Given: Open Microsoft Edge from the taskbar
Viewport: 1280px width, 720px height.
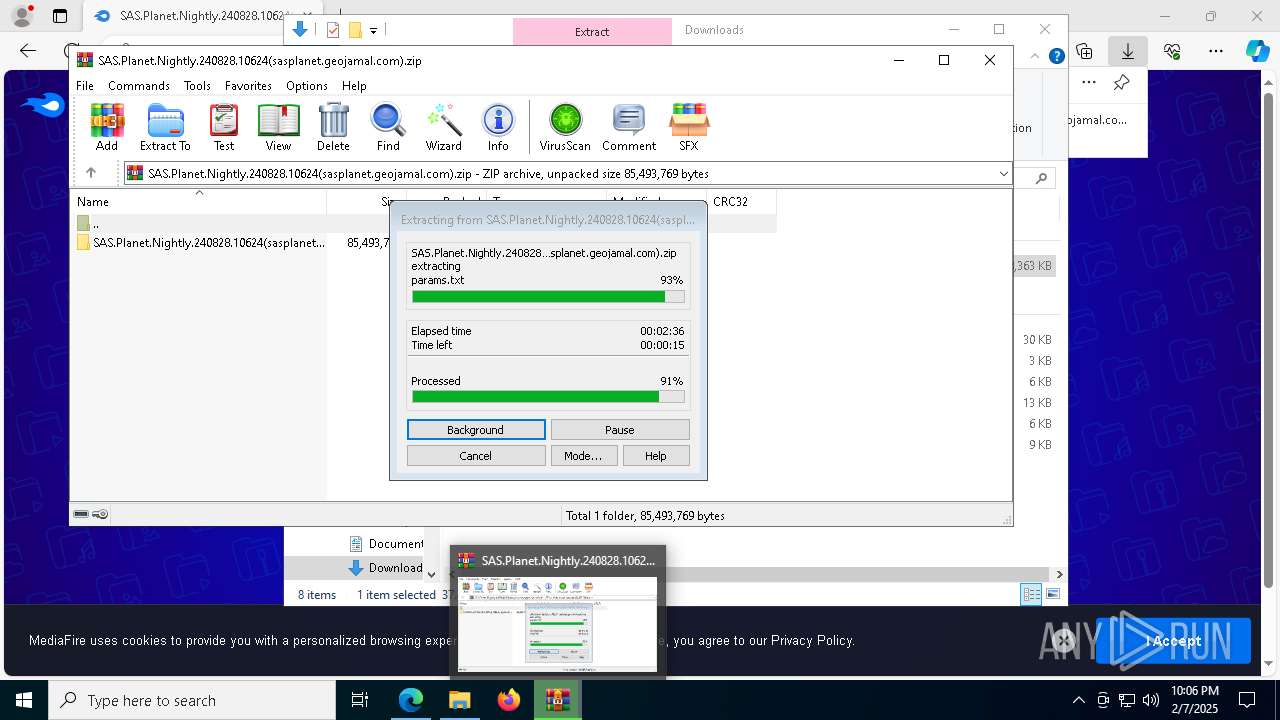Looking at the screenshot, I should (411, 700).
